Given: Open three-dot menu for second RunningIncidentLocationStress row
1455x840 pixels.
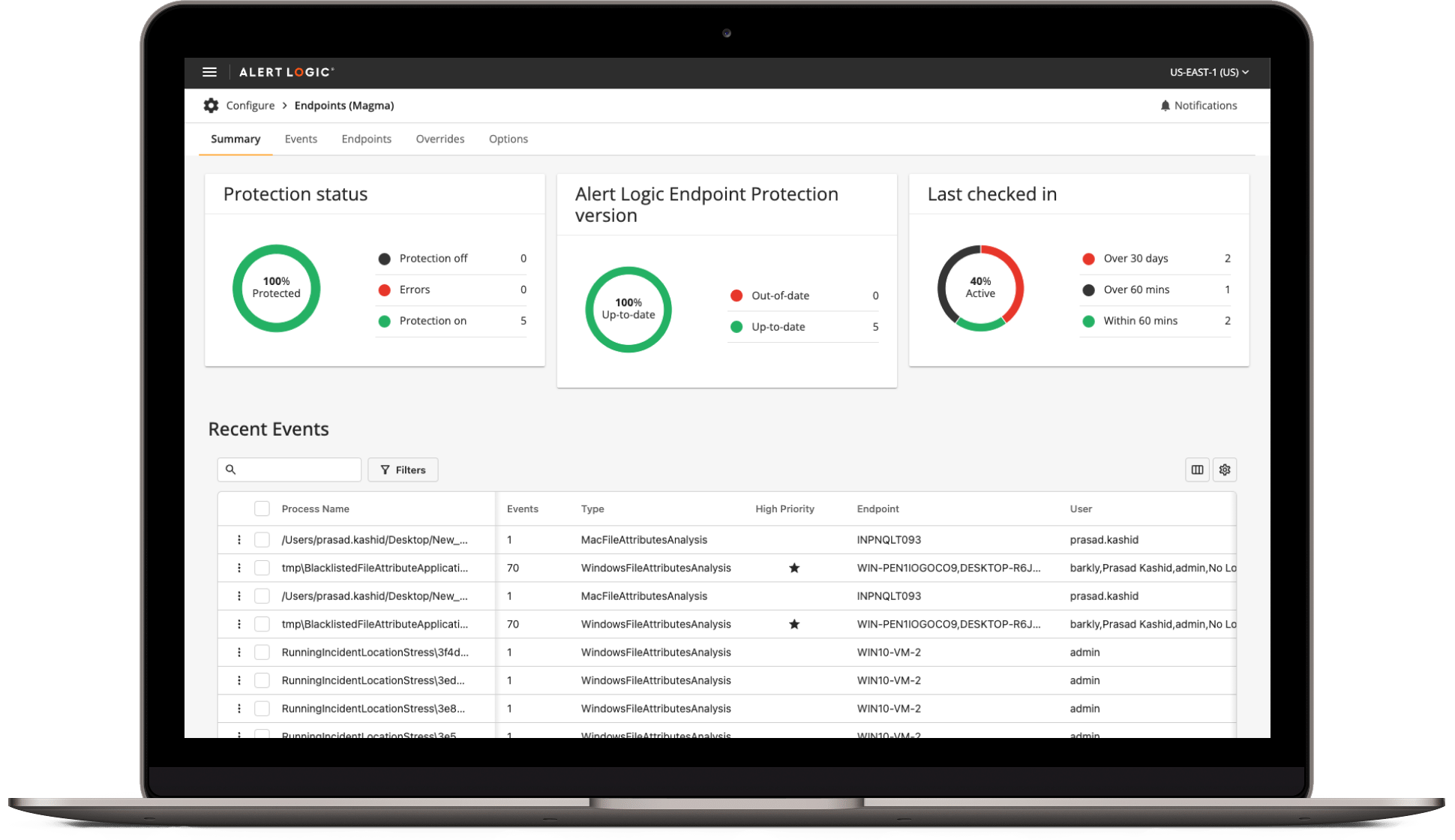Looking at the screenshot, I should click(x=239, y=680).
